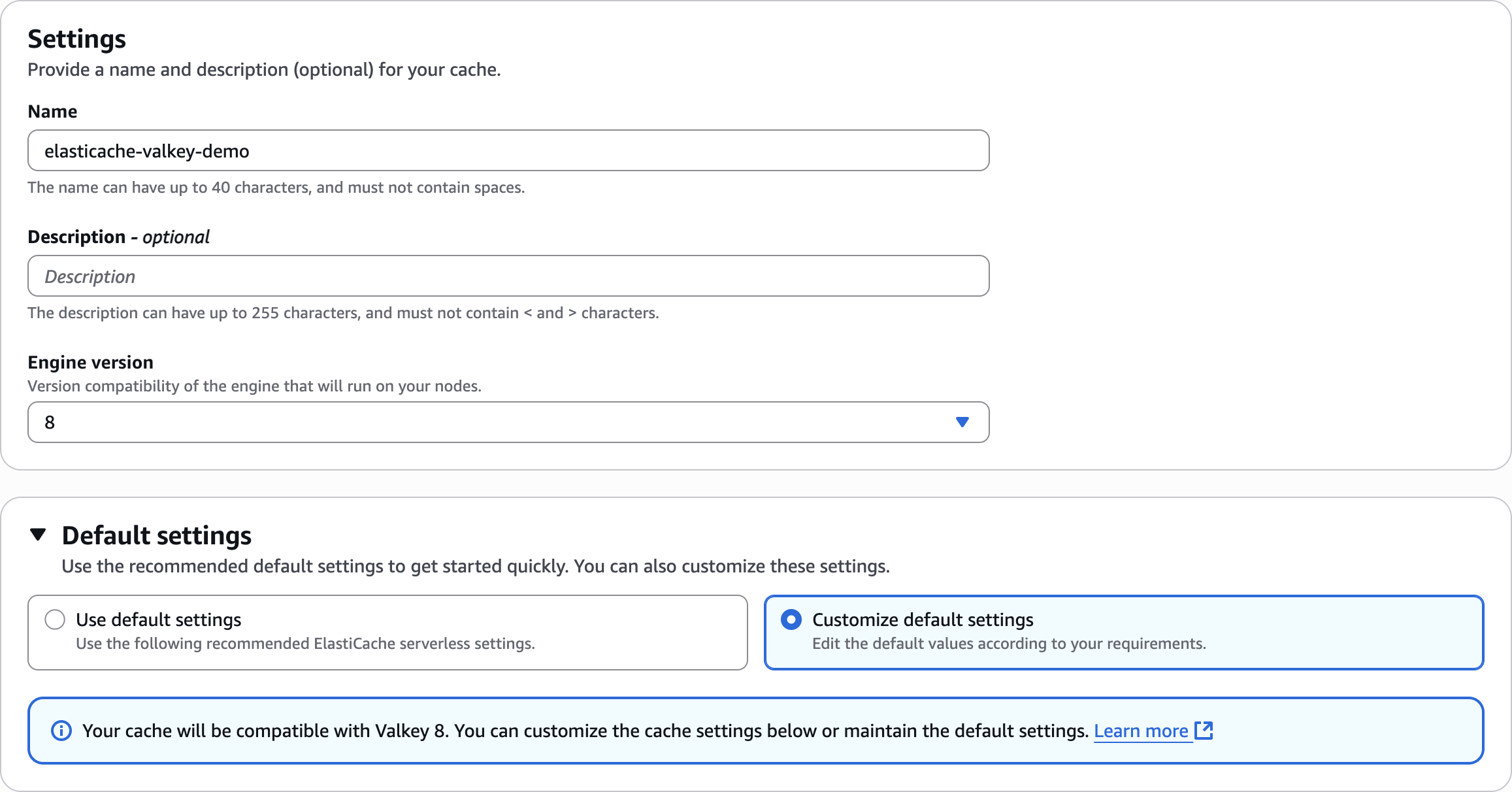Image resolution: width=1512 pixels, height=792 pixels.
Task: Click the Customize default settings option description
Action: tap(1009, 644)
